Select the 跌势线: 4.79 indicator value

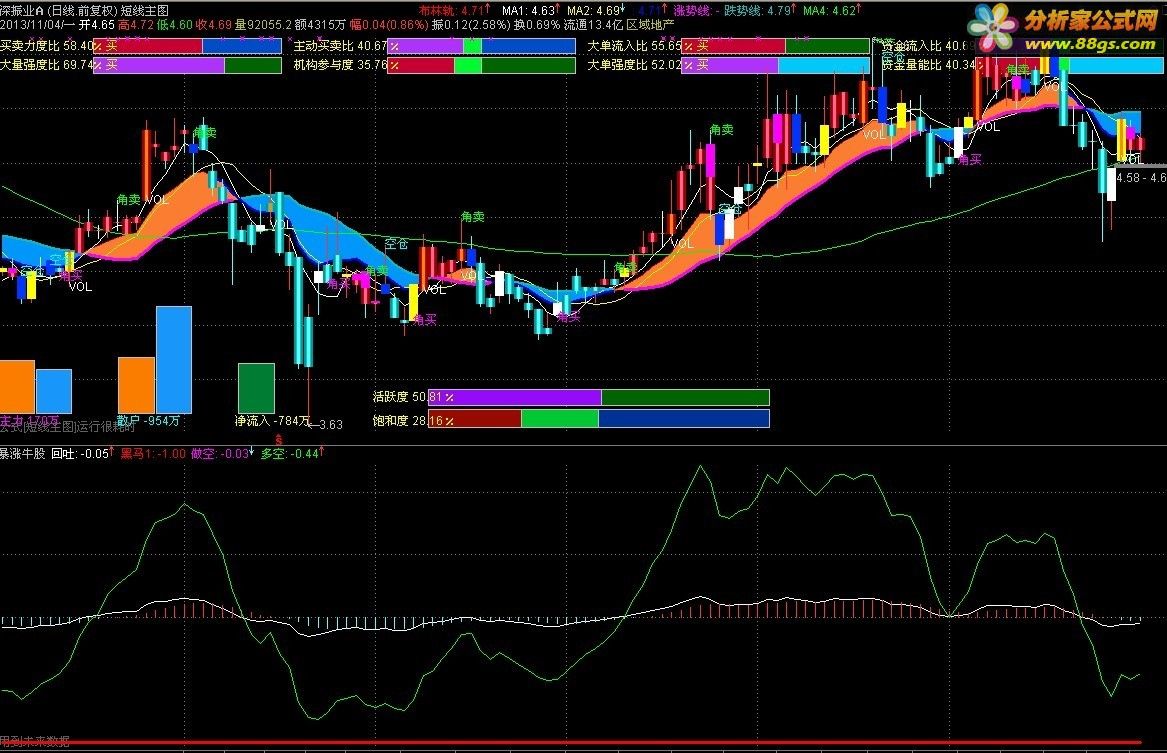pyautogui.click(x=759, y=10)
